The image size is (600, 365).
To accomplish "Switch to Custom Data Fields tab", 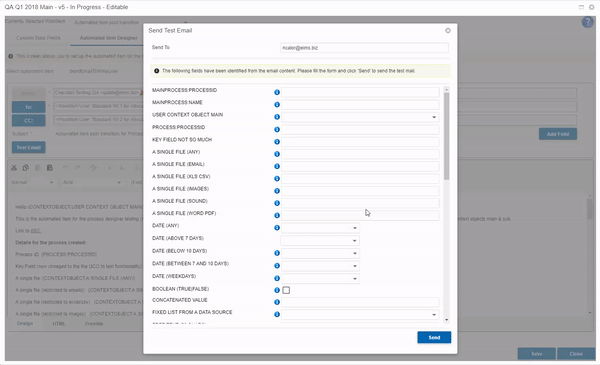I will [x=38, y=38].
